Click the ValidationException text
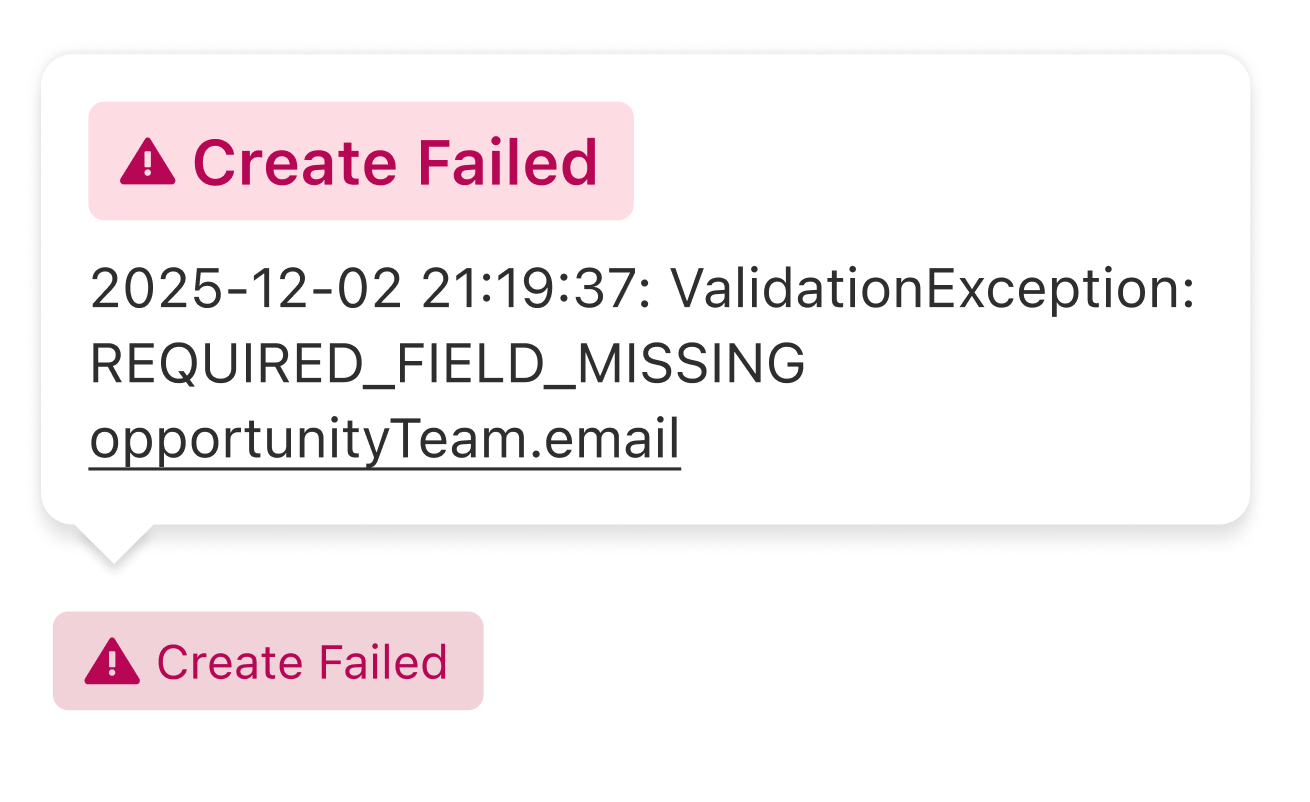The height and width of the screenshot is (802, 1310). coord(932,289)
